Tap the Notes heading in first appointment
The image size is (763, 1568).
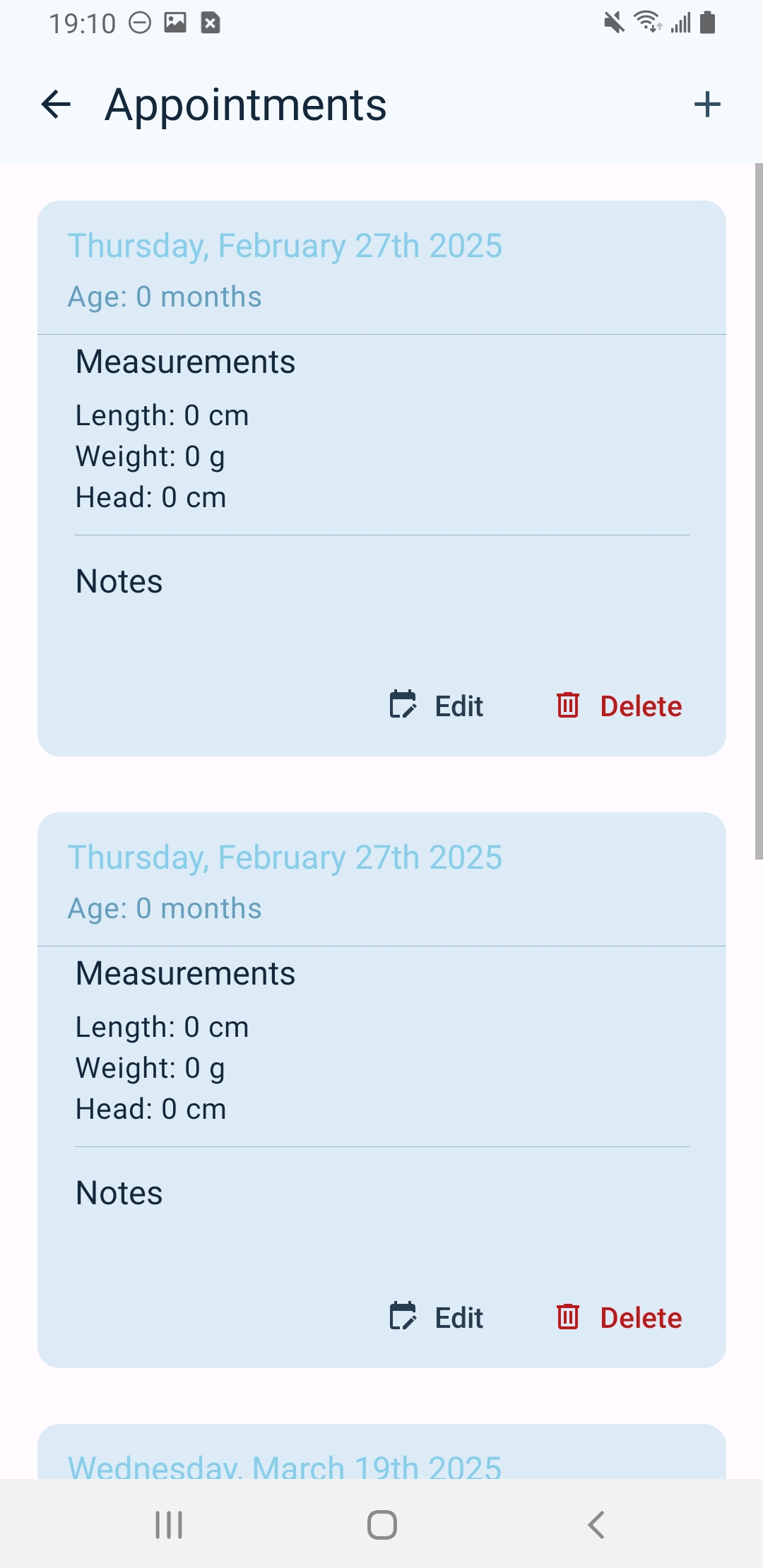(119, 581)
